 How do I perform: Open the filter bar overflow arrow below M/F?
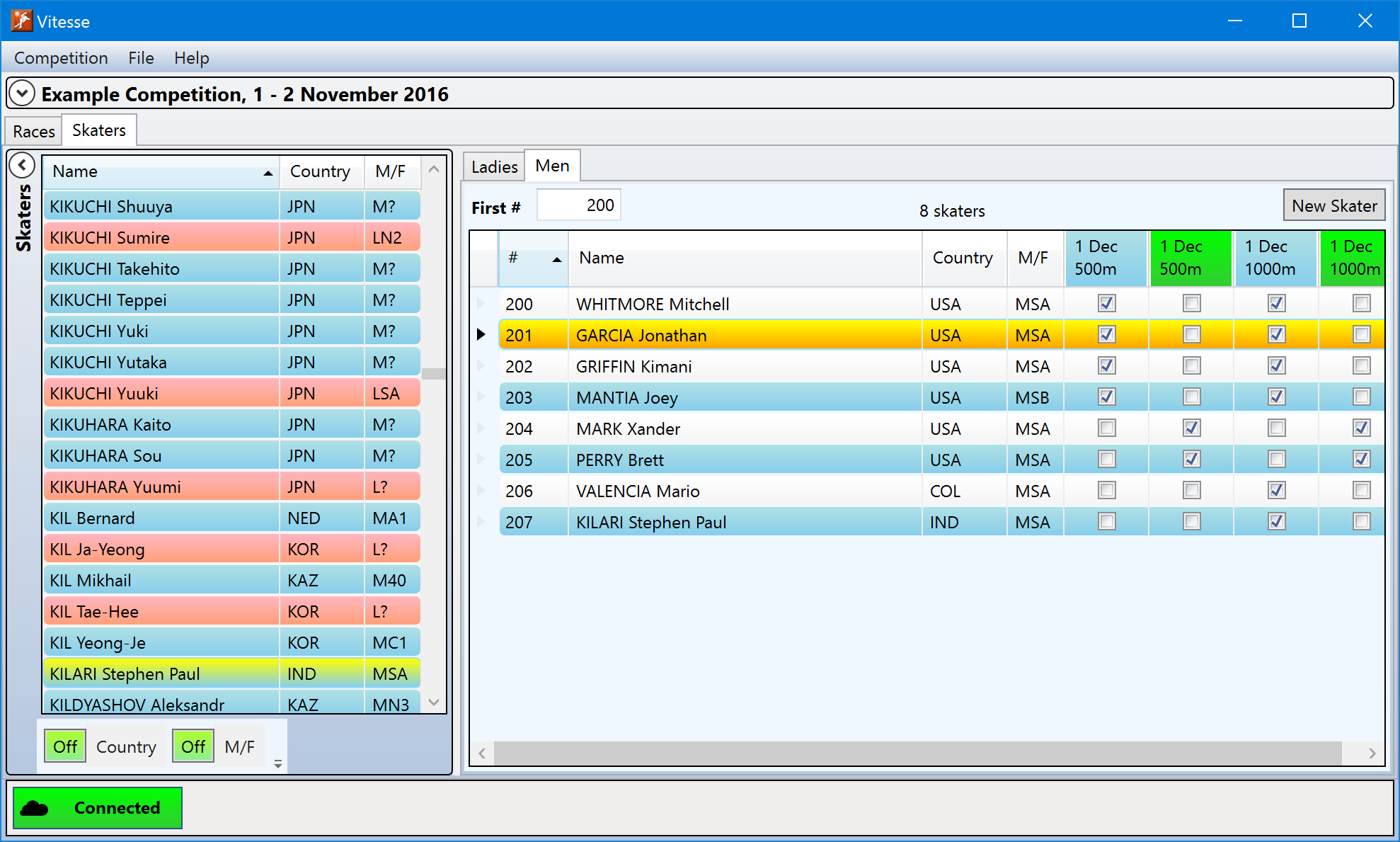point(278,763)
